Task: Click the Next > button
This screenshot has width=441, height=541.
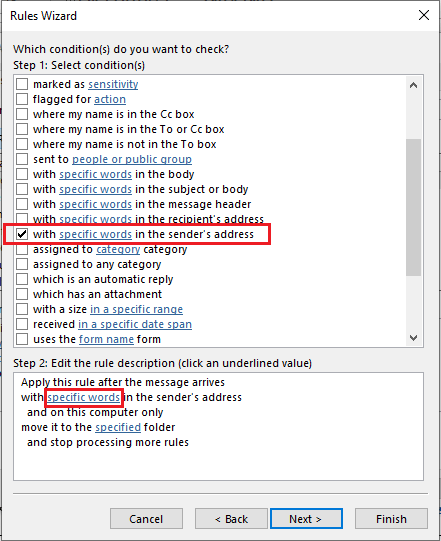Action: [x=306, y=519]
